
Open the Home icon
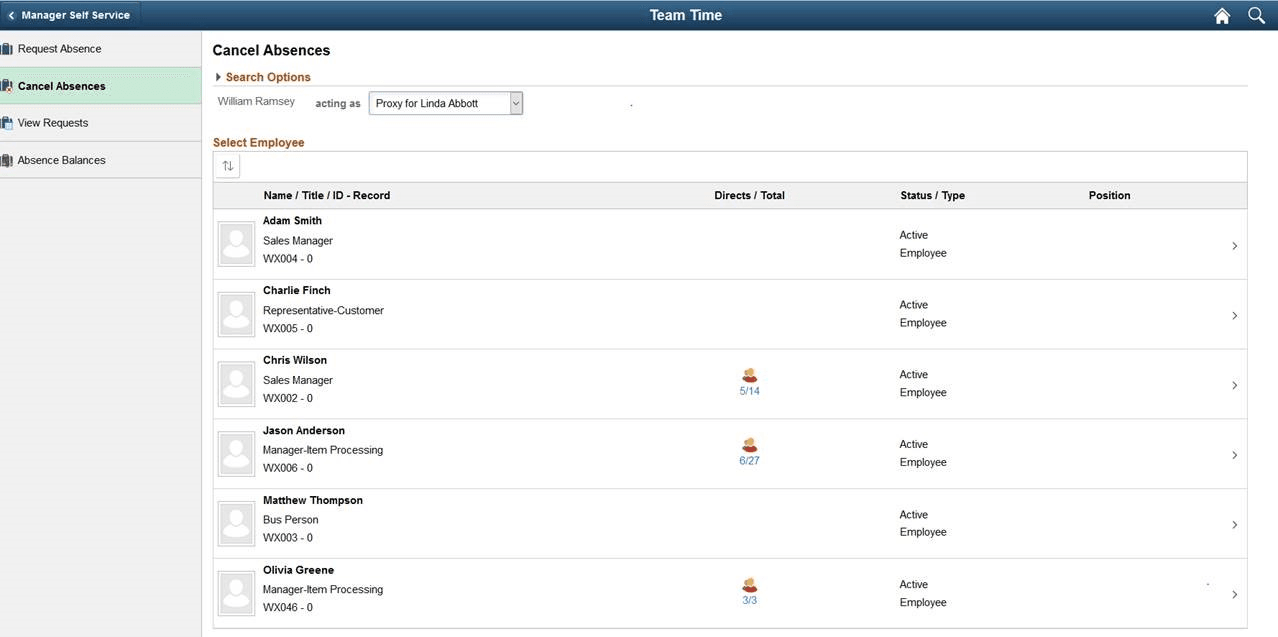point(1221,15)
